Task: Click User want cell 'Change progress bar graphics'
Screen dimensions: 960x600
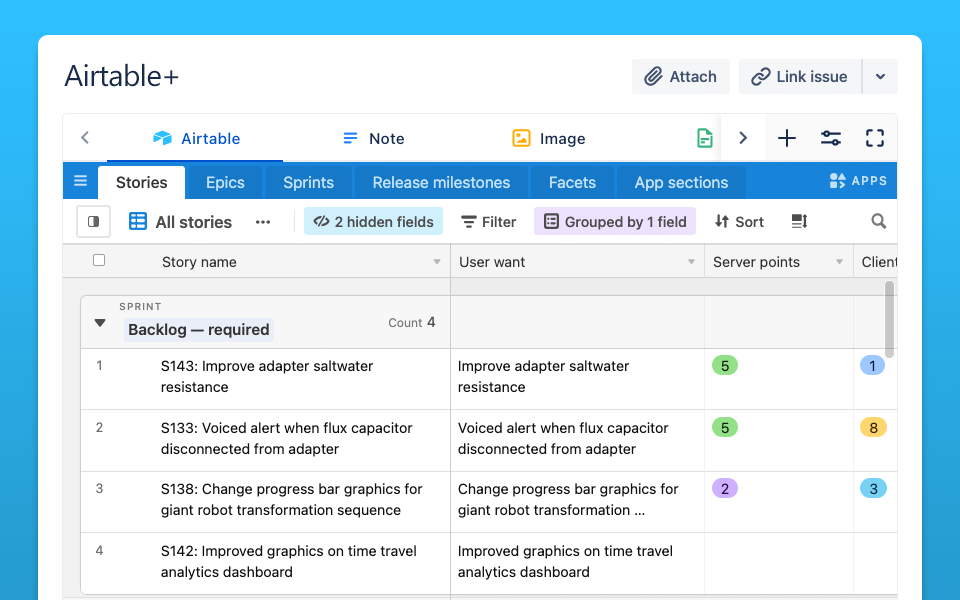Action: coord(577,502)
